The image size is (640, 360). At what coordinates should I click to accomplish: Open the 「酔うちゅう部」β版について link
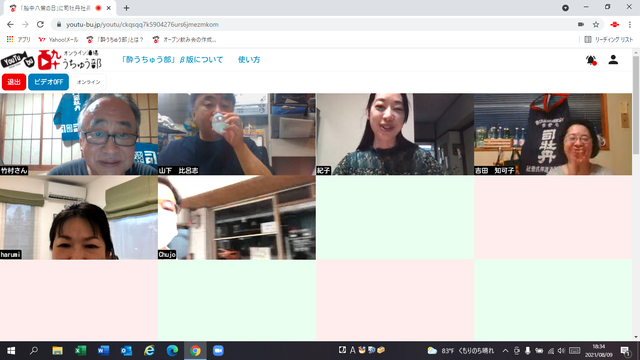[172, 60]
